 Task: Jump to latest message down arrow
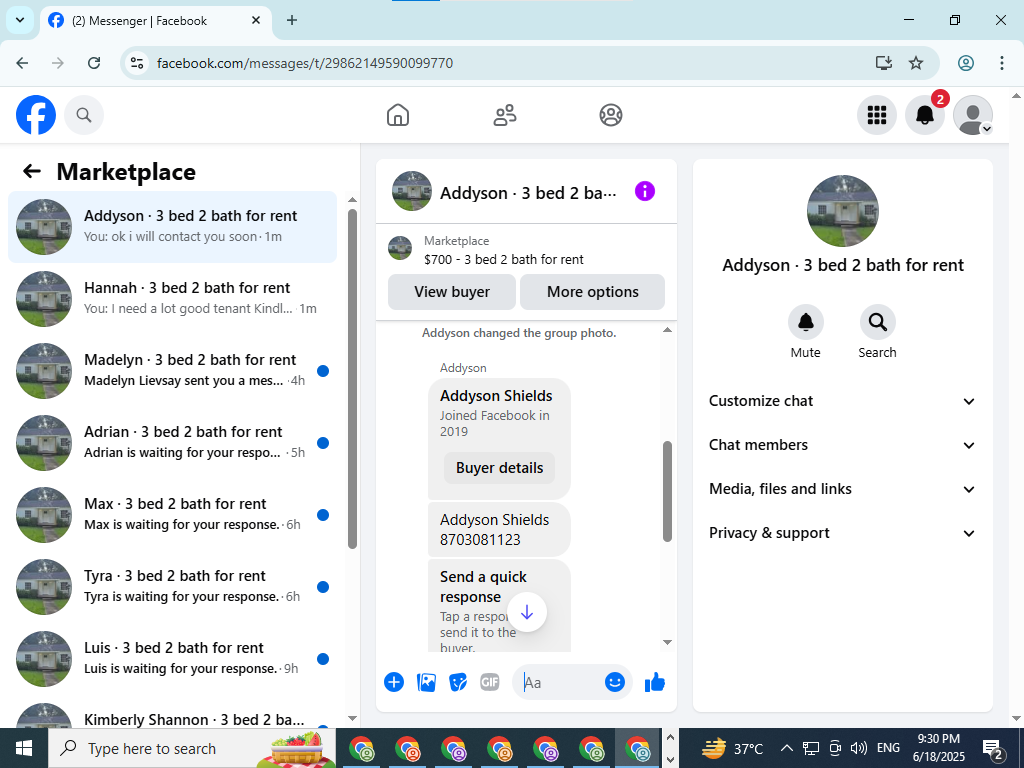(527, 612)
